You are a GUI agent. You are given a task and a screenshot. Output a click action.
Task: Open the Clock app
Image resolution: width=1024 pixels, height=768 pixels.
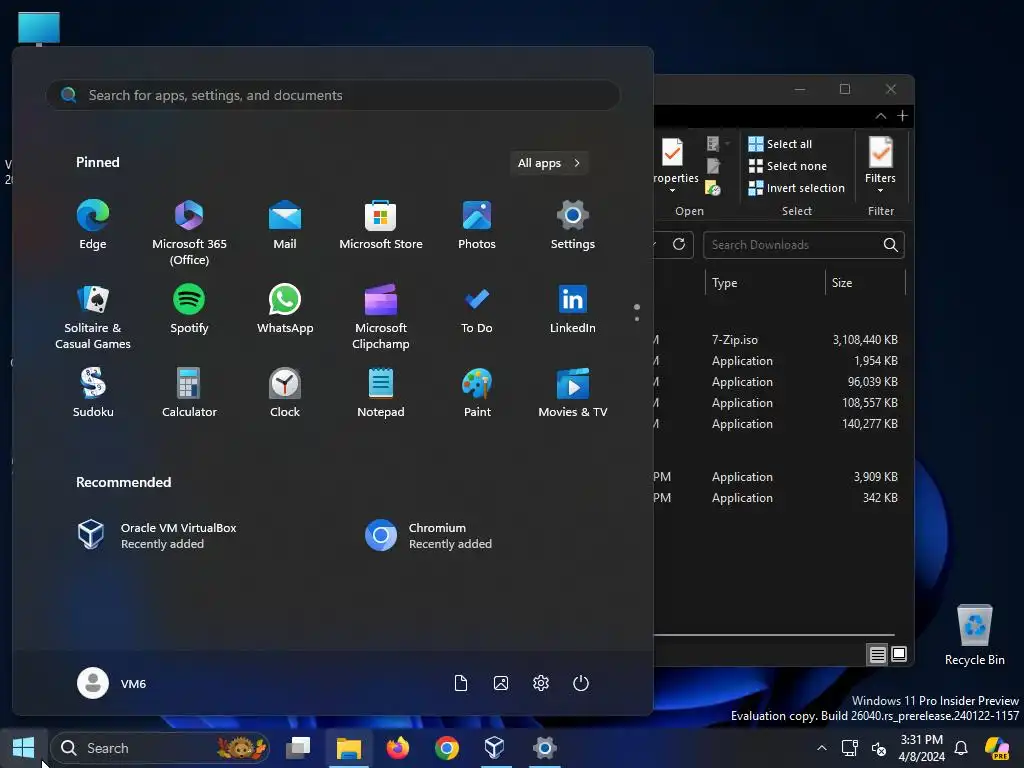click(x=285, y=393)
